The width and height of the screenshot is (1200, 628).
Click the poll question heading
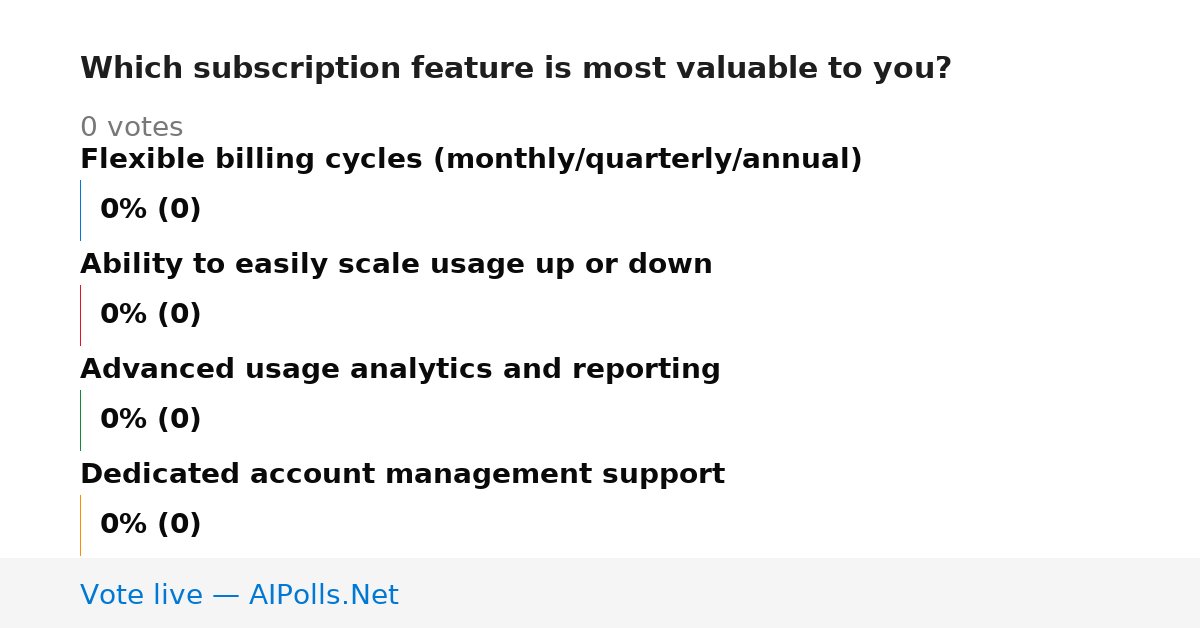tap(516, 69)
